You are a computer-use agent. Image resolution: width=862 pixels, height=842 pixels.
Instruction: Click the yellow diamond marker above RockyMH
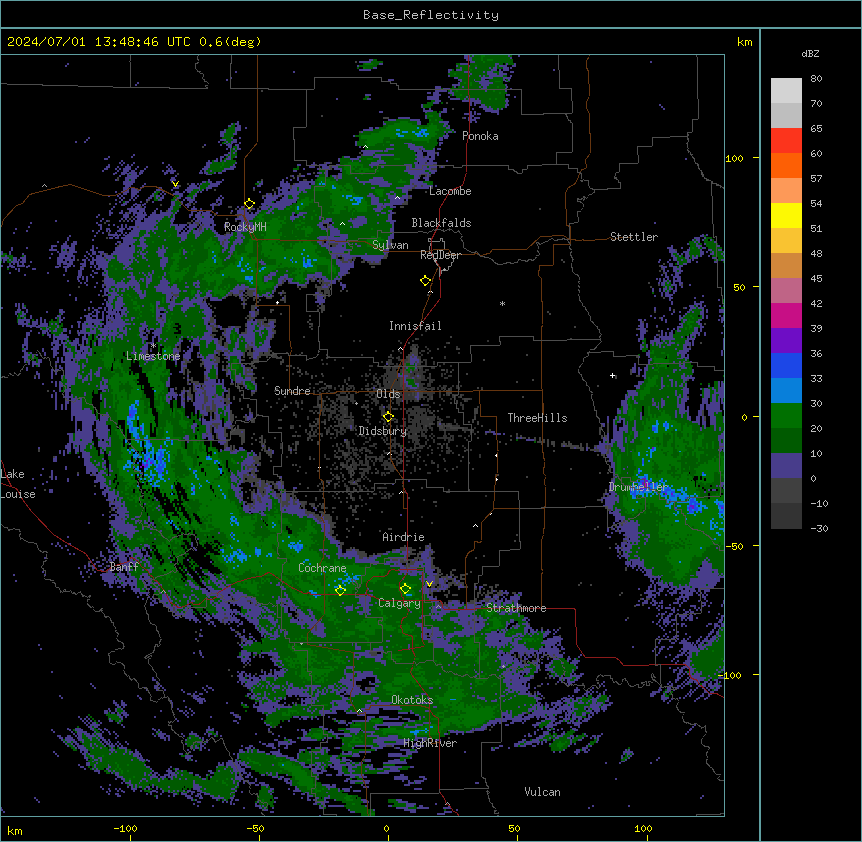[250, 204]
